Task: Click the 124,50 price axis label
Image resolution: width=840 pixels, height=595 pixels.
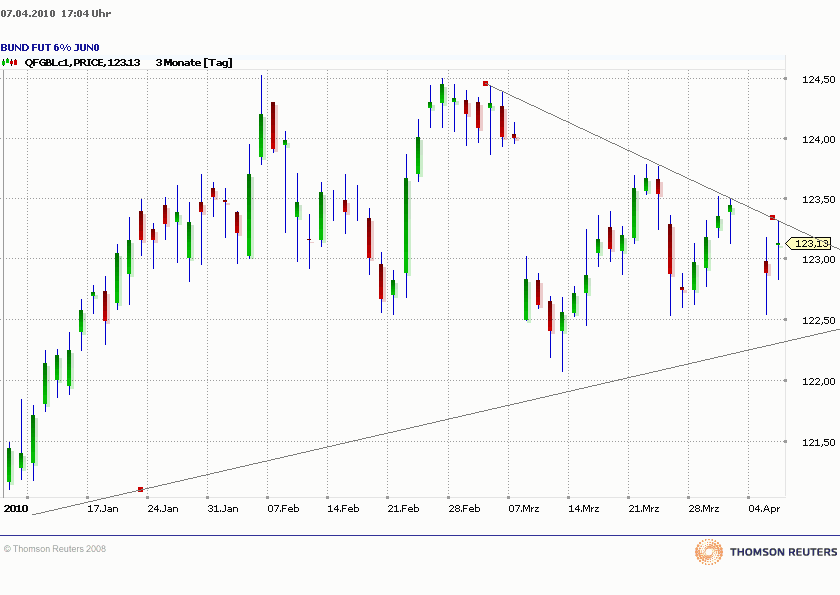Action: tap(819, 79)
